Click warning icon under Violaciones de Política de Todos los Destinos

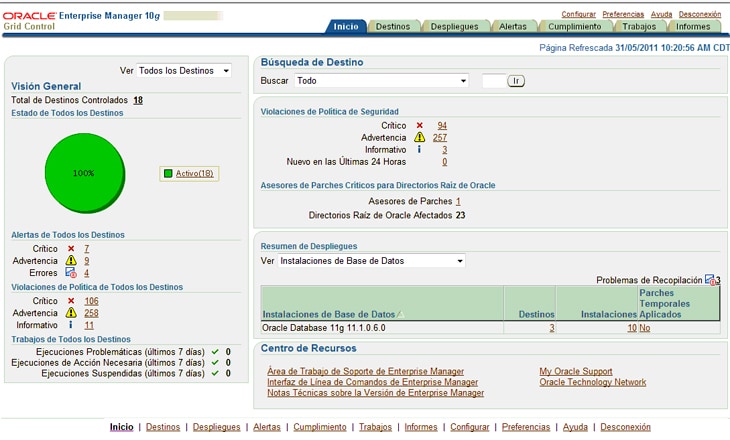click(x=71, y=312)
